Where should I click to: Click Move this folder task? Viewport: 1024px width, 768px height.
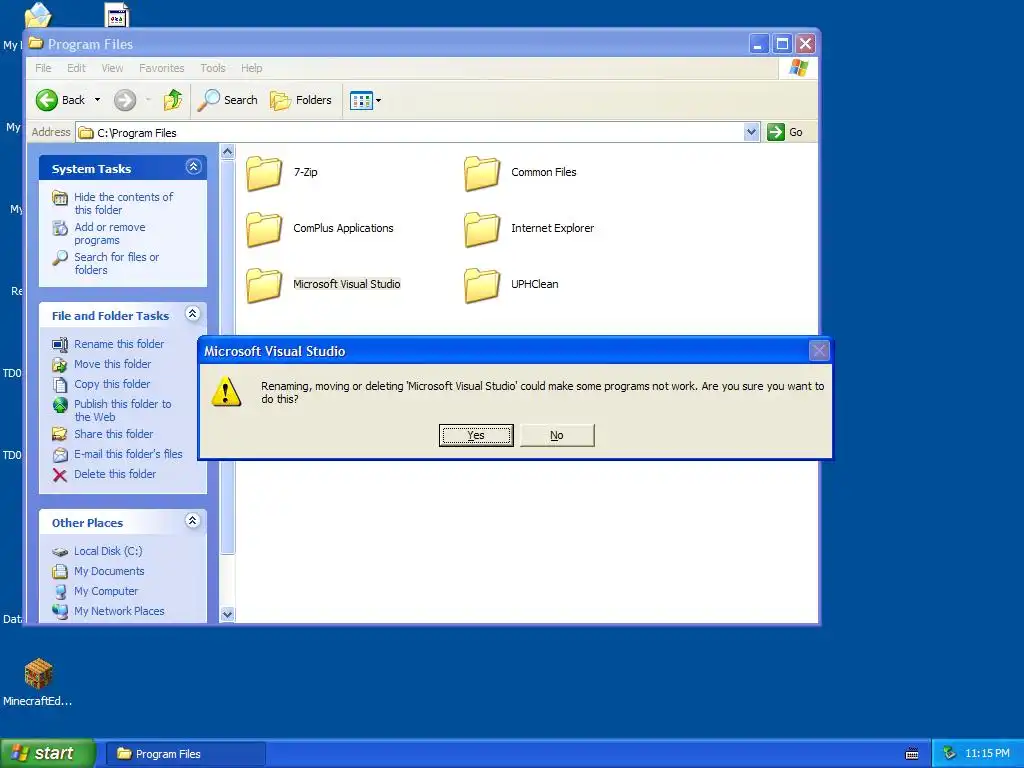[112, 364]
